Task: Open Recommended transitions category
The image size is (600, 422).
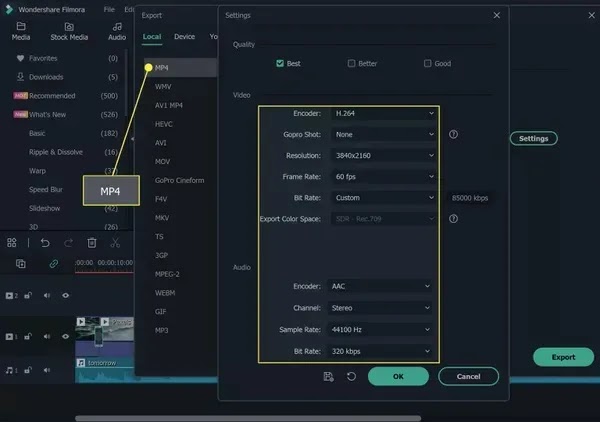Action: (x=52, y=96)
